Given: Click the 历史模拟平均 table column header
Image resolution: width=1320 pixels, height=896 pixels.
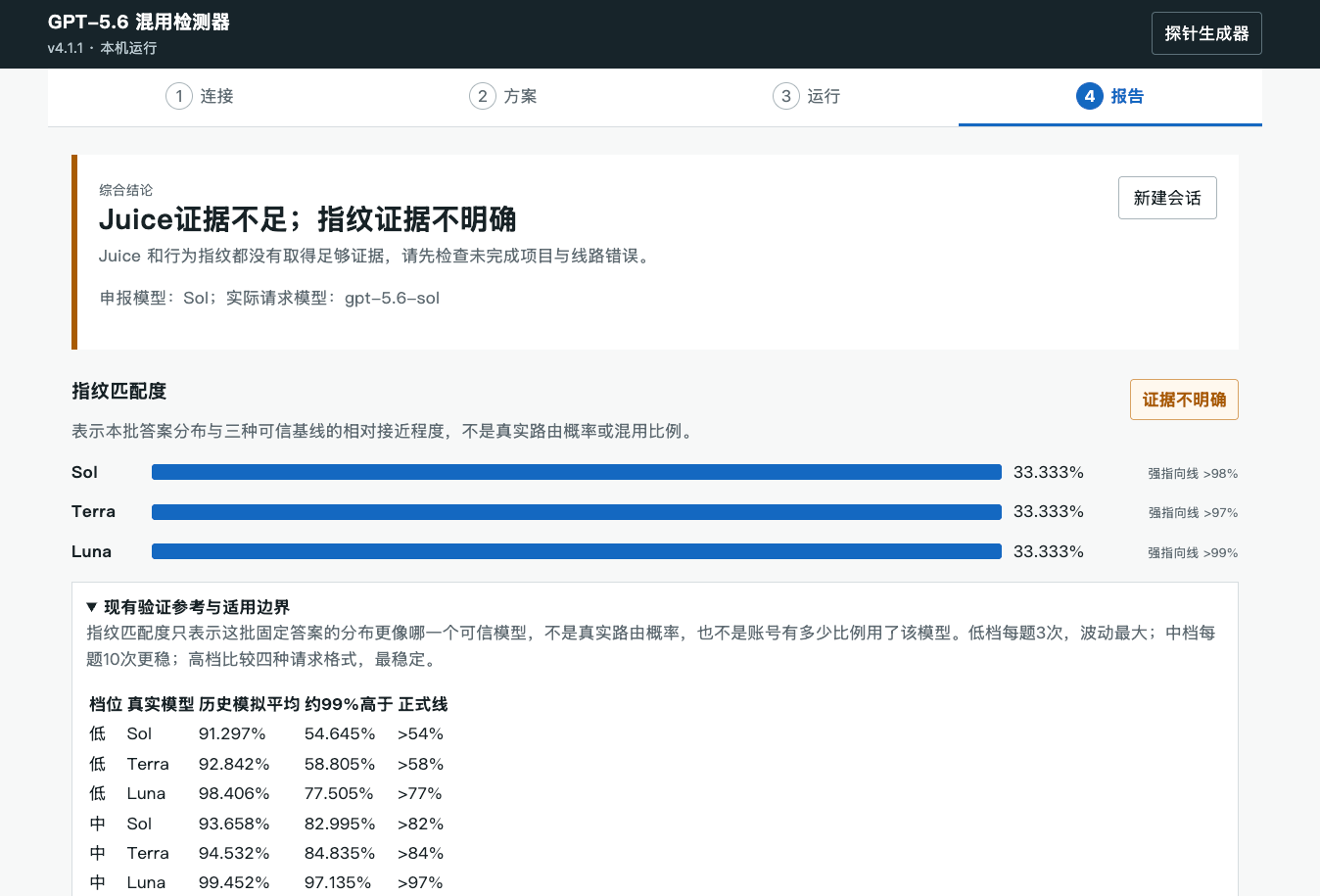Looking at the screenshot, I should [x=249, y=704].
